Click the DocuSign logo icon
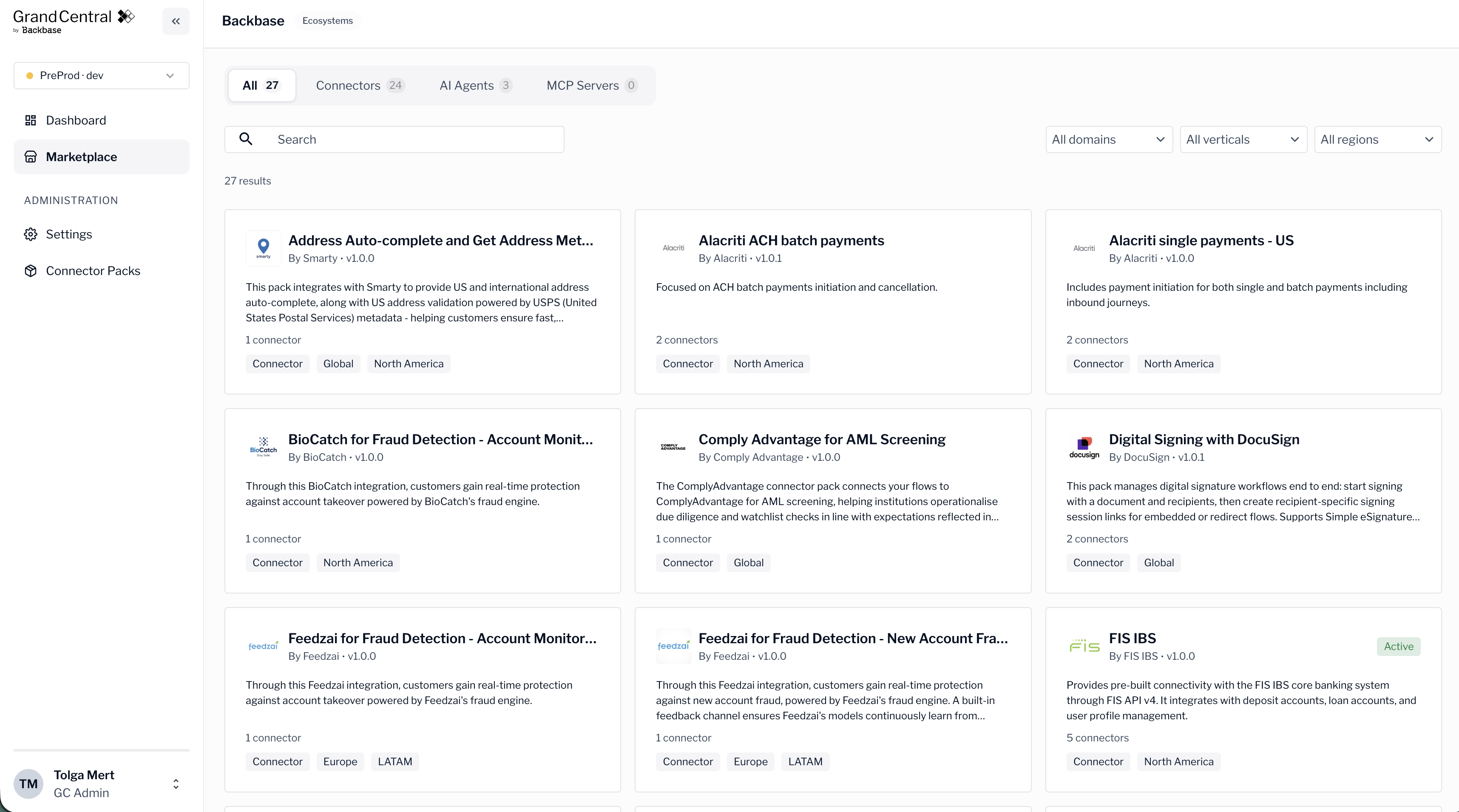 (1084, 447)
